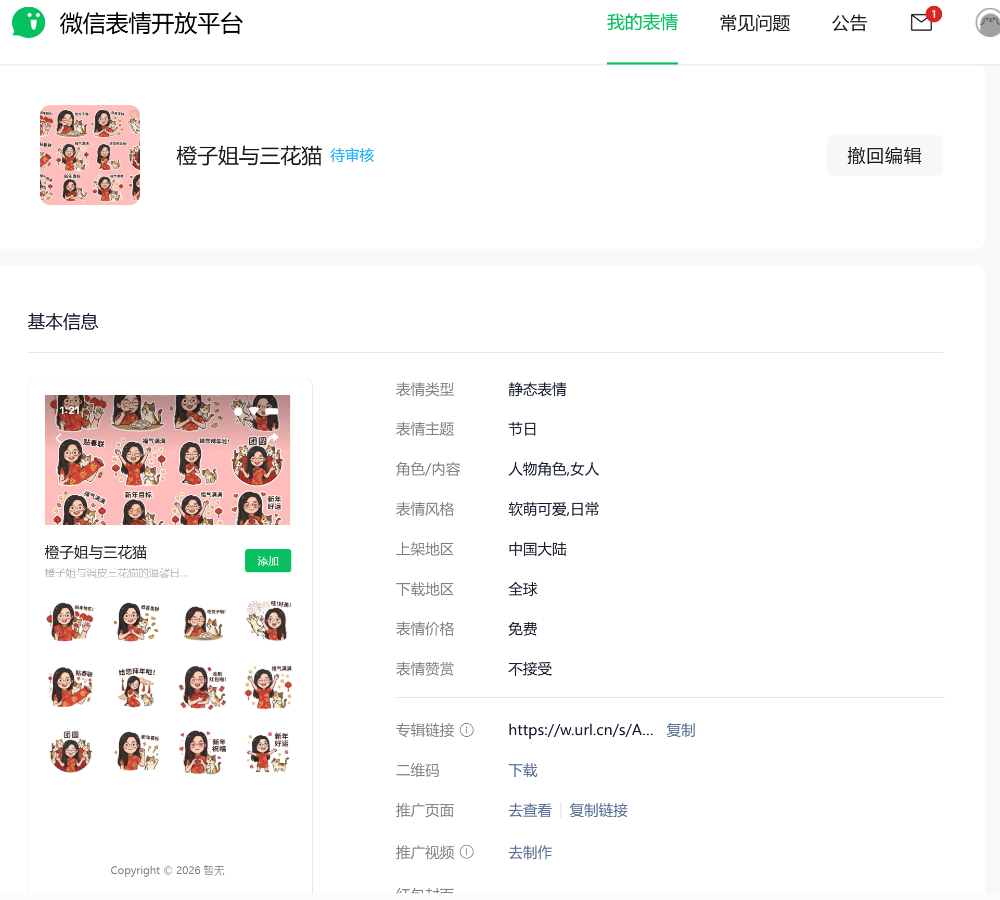Switch to 我的表情 tab
This screenshot has height=900, width=1000.
pos(642,23)
